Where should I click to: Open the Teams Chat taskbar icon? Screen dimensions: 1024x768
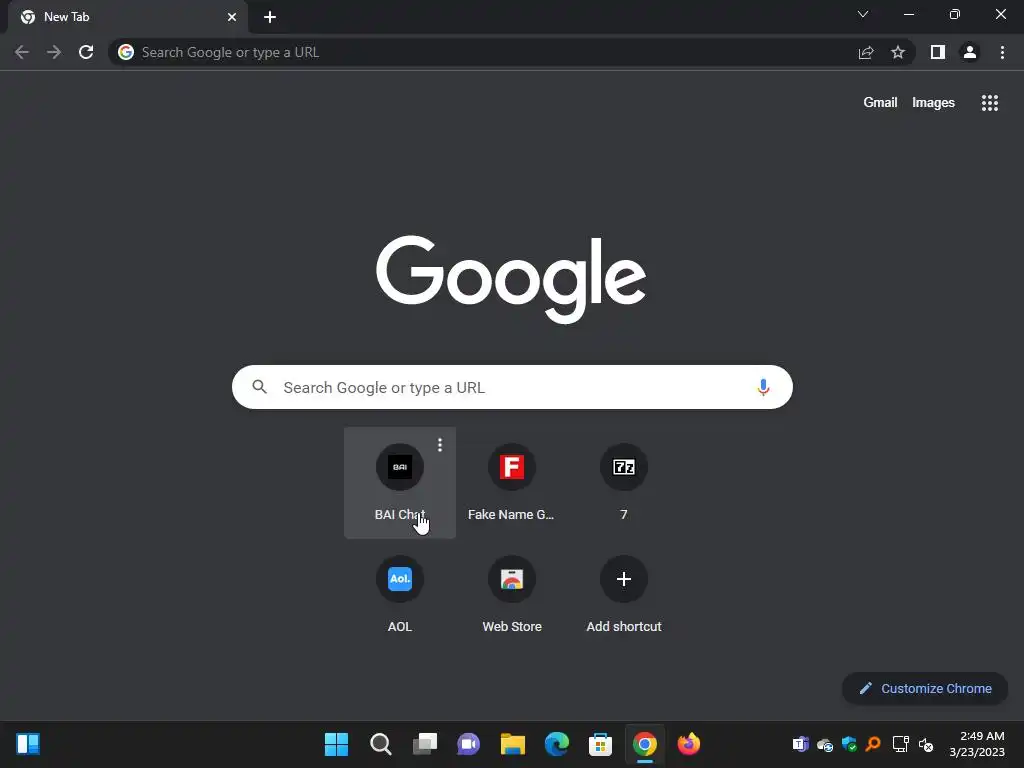click(x=468, y=744)
